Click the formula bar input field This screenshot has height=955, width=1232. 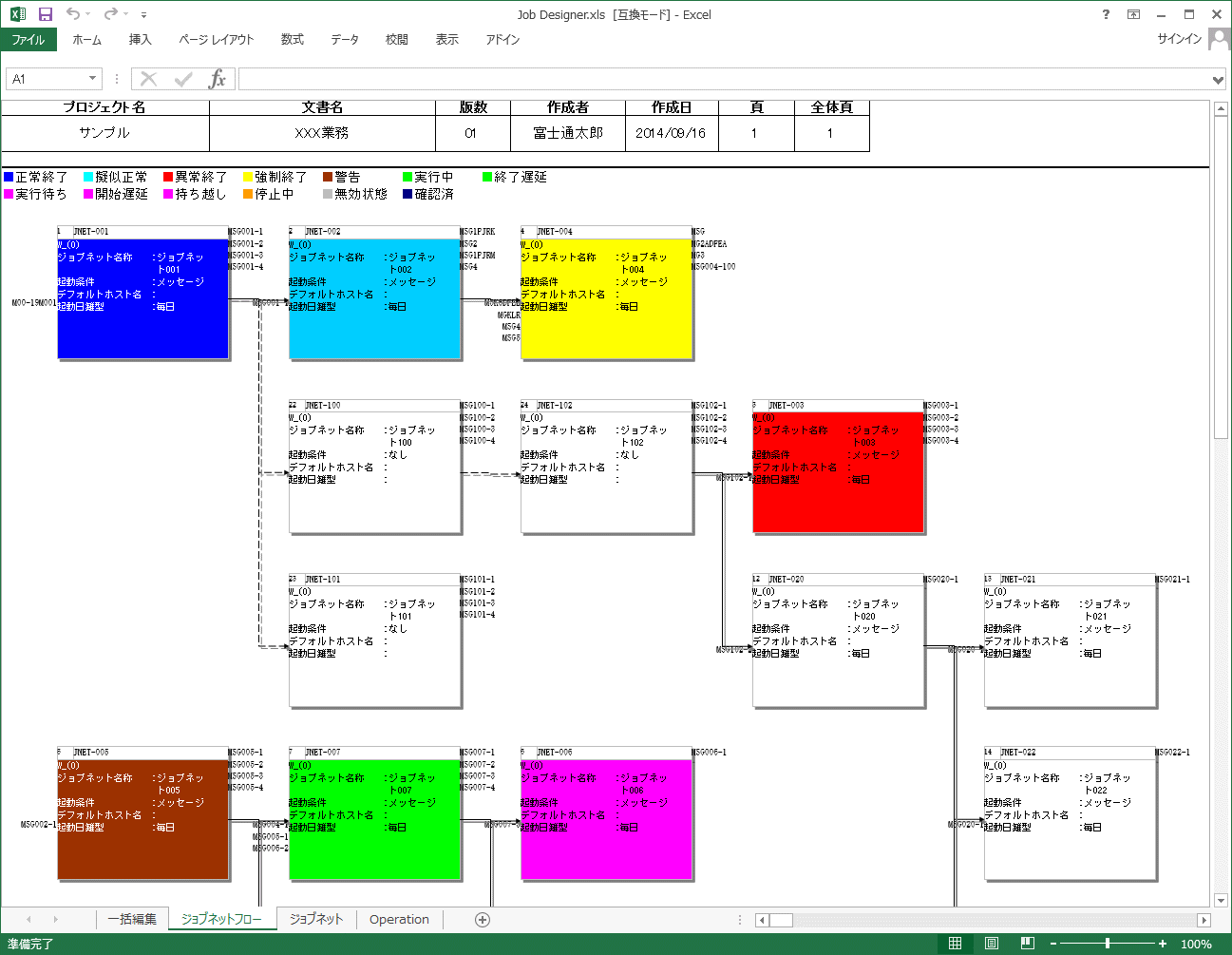coord(722,79)
